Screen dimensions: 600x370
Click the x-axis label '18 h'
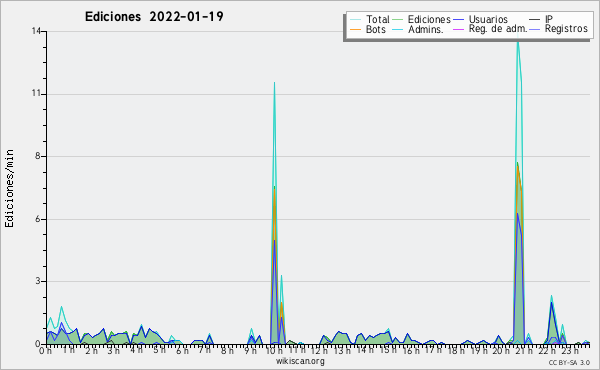point(456,351)
